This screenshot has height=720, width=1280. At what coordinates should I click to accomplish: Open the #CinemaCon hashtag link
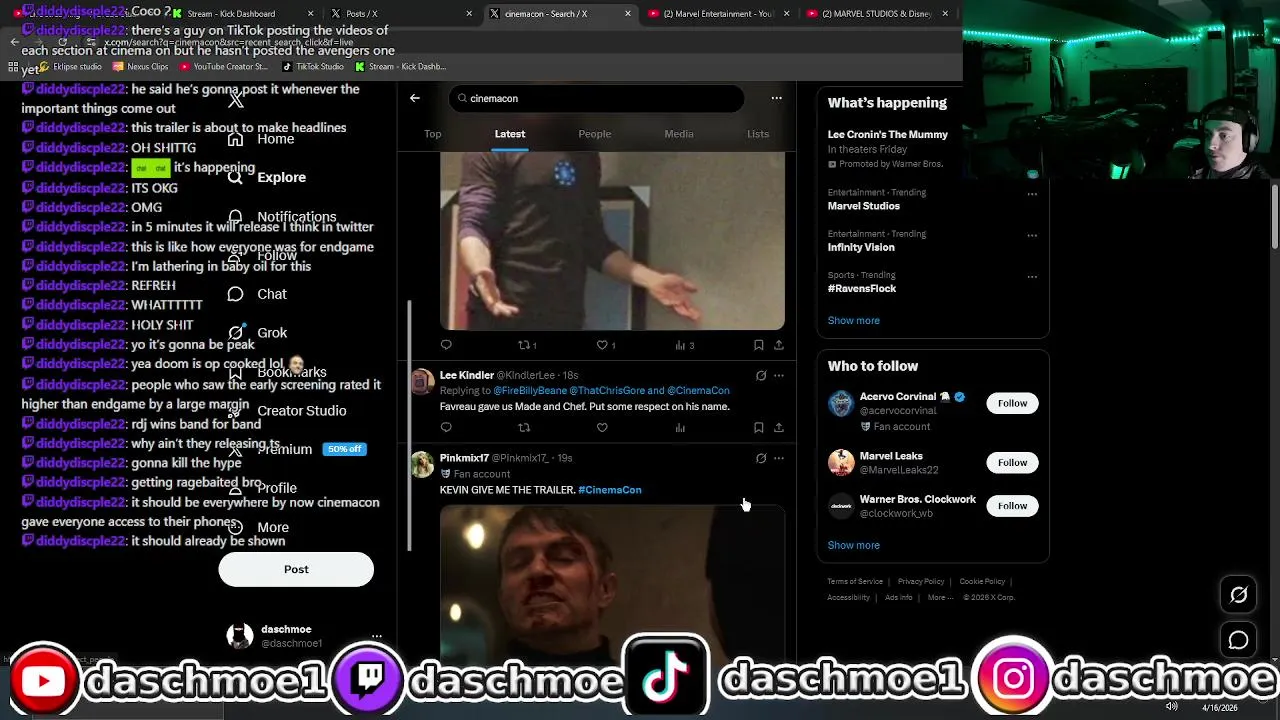[610, 490]
